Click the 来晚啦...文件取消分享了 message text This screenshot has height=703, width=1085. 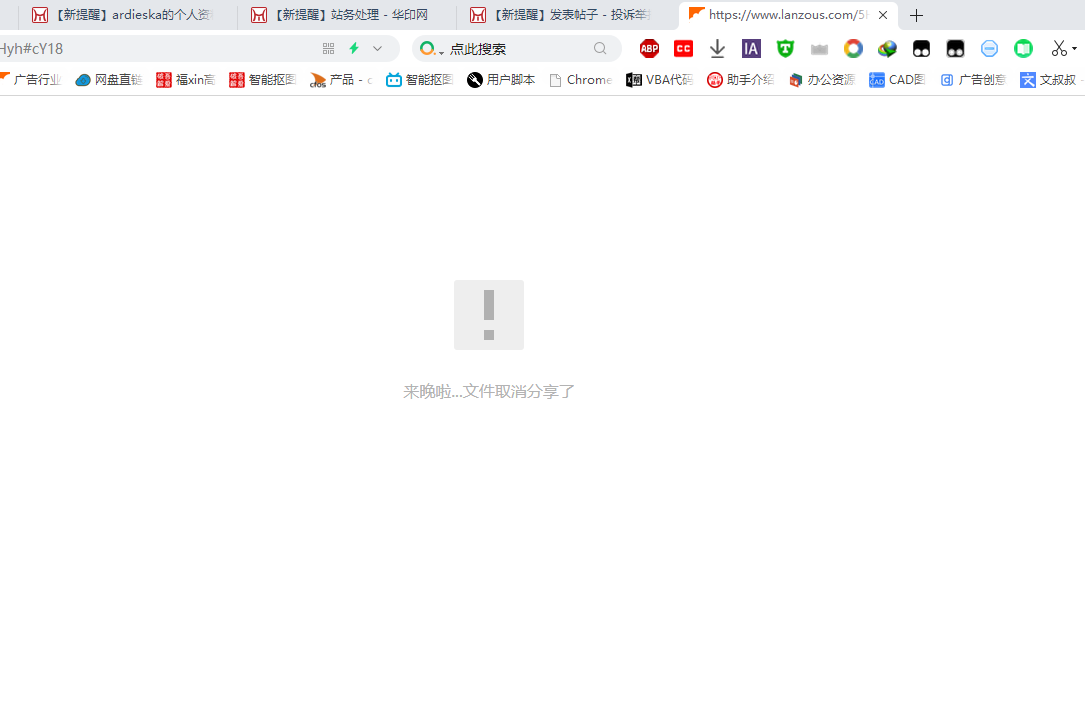point(489,392)
